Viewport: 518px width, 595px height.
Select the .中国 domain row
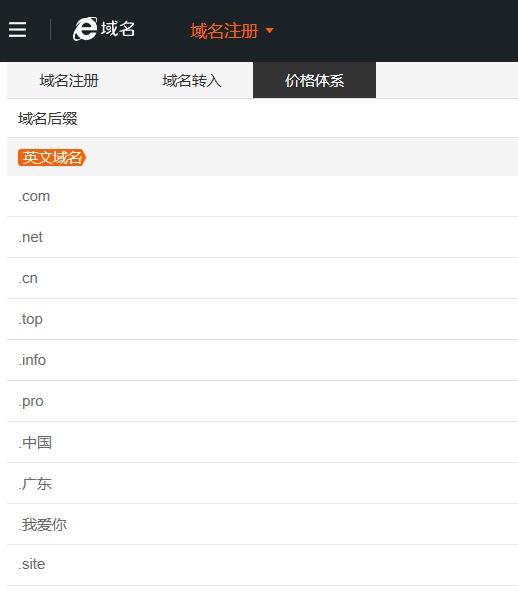[262, 442]
